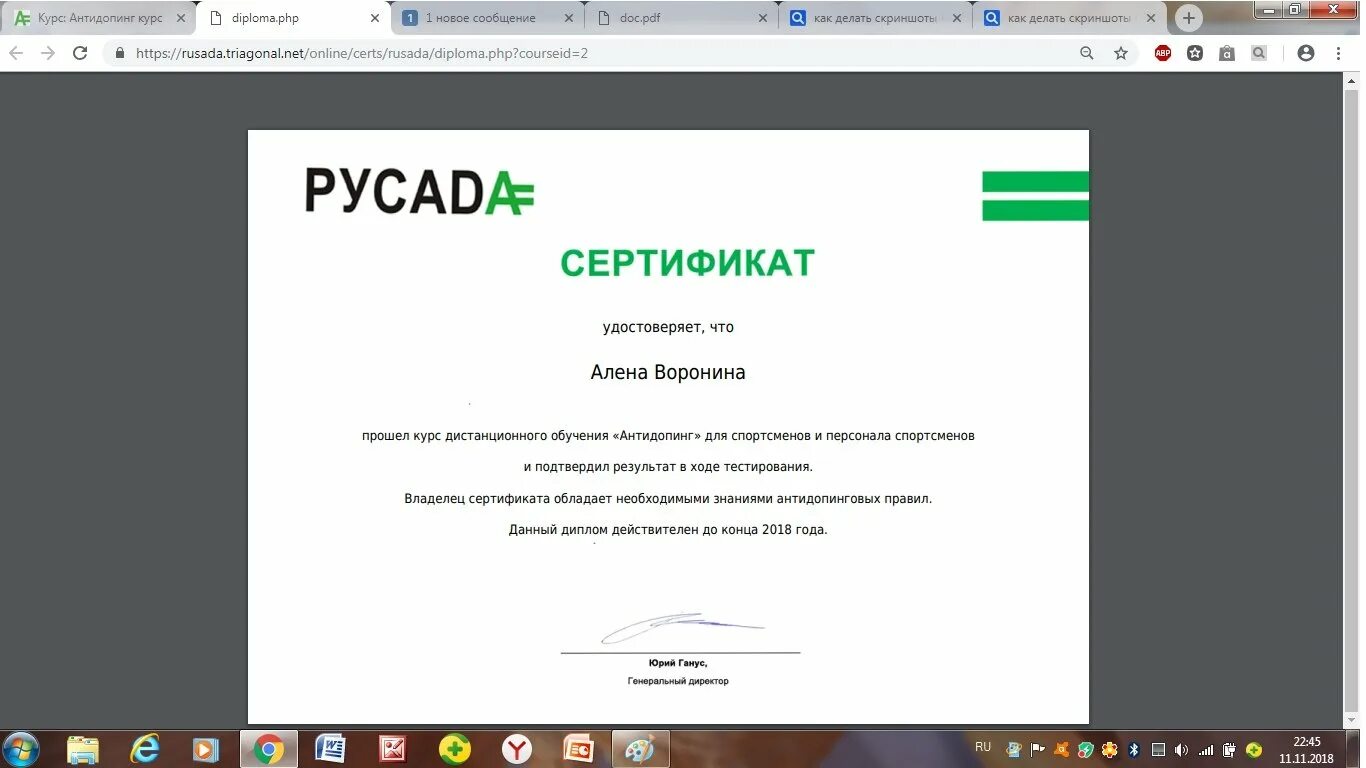The height and width of the screenshot is (768, 1366).
Task: Switch the RU input language indicator
Action: click(x=983, y=747)
